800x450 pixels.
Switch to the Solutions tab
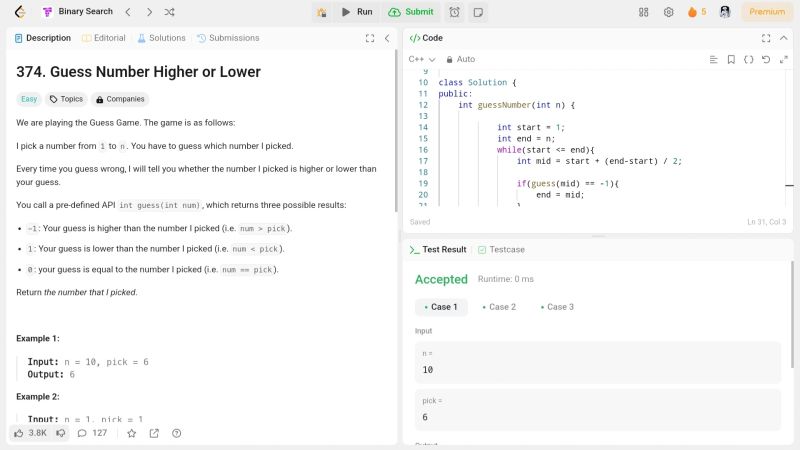[x=161, y=38]
